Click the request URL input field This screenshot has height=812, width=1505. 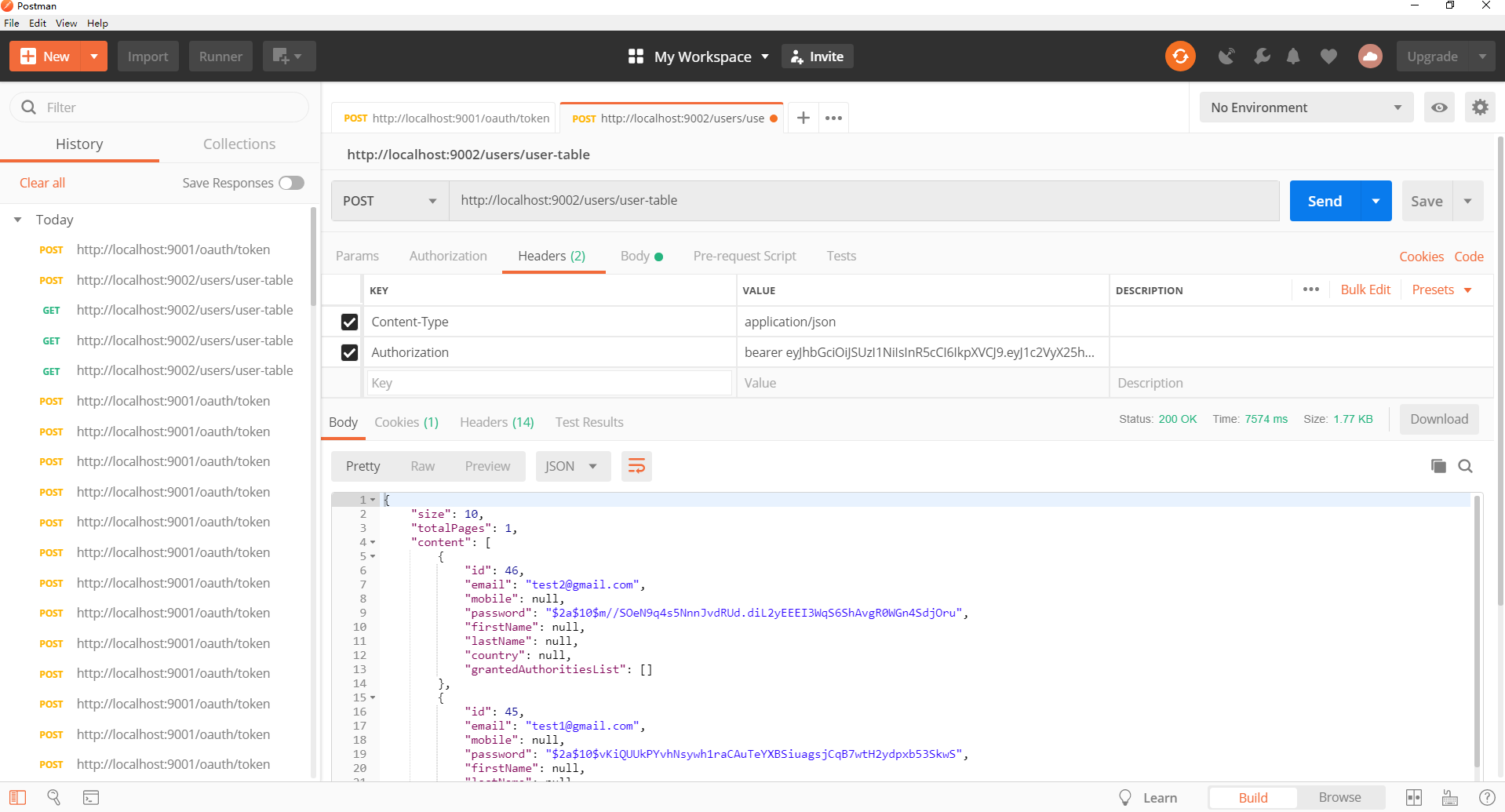tap(864, 201)
